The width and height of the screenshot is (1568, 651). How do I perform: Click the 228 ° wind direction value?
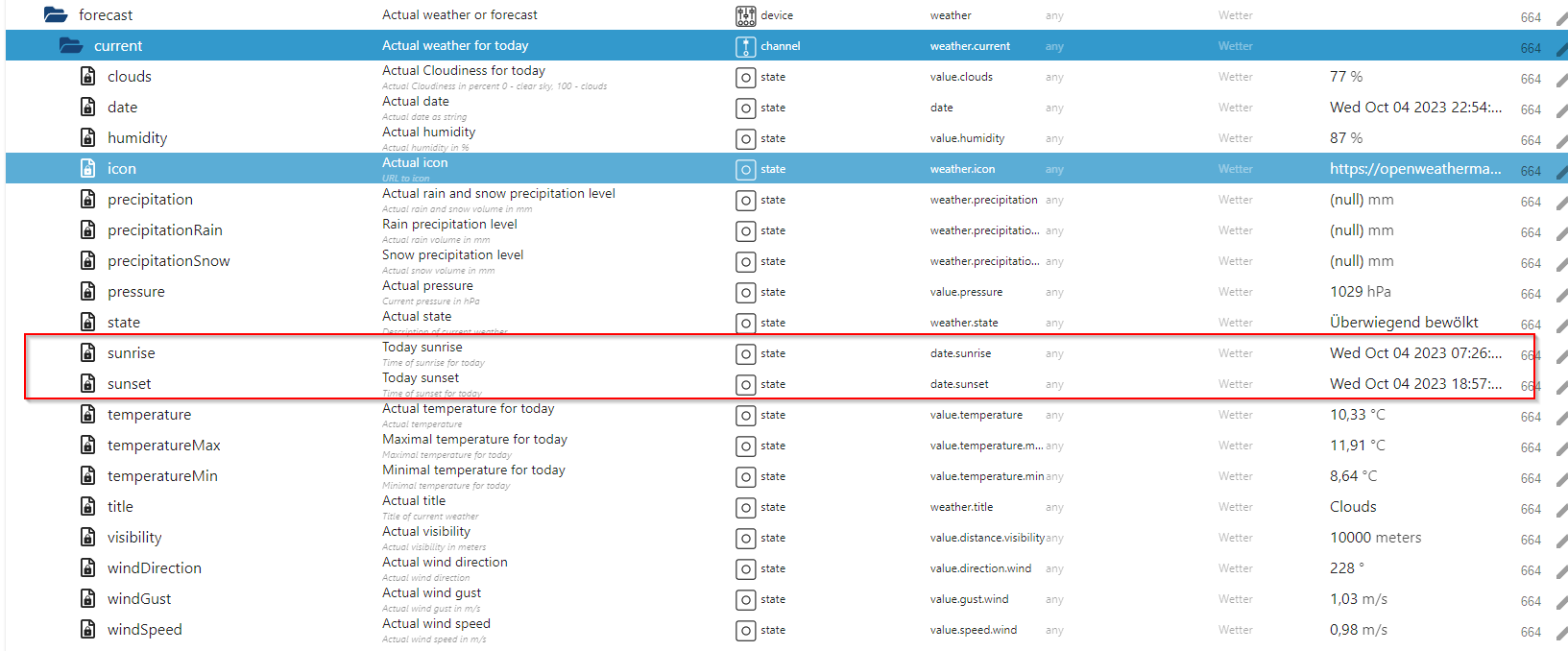1347,567
